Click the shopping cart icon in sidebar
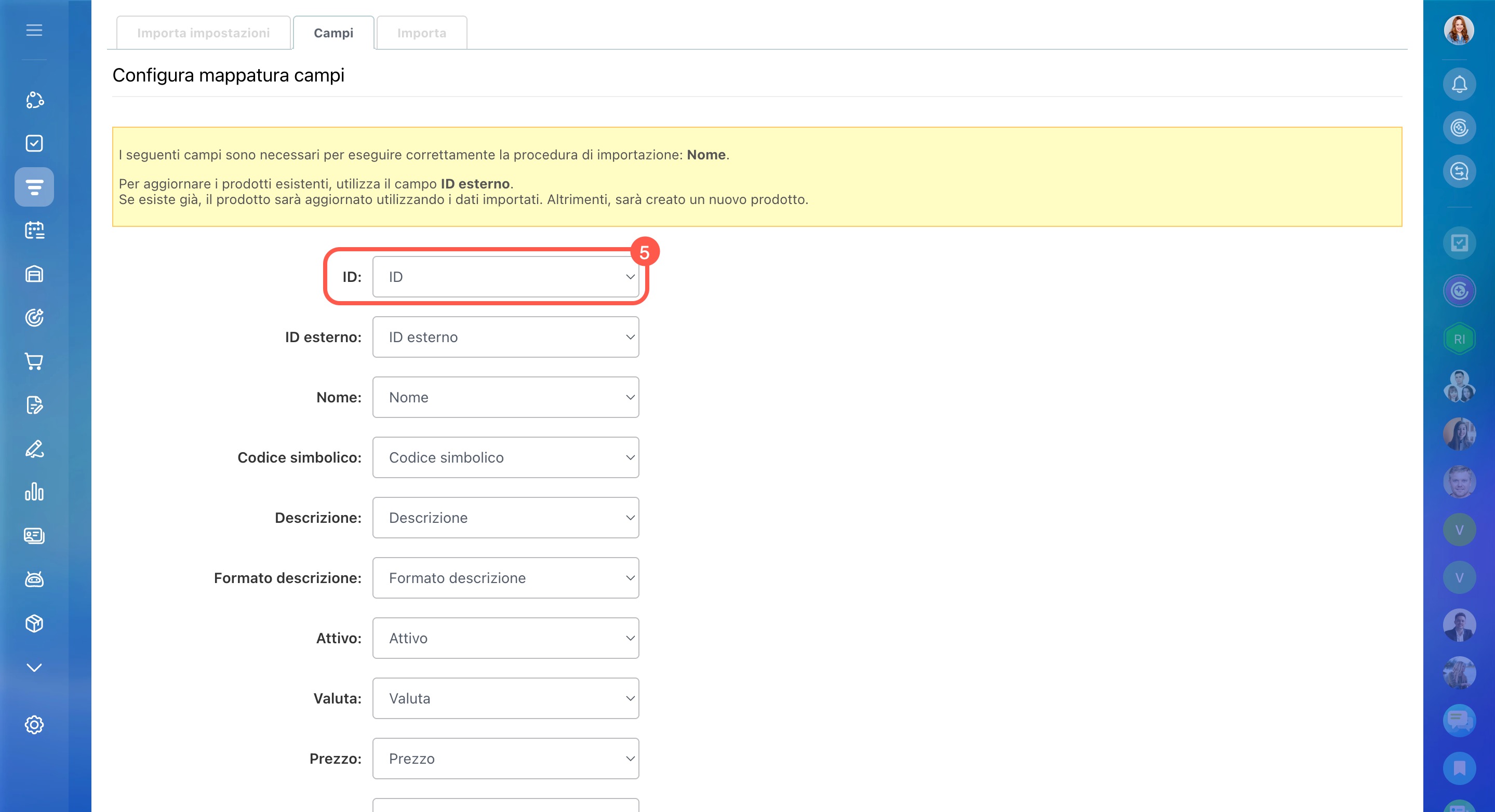Image resolution: width=1495 pixels, height=812 pixels. coord(34,361)
